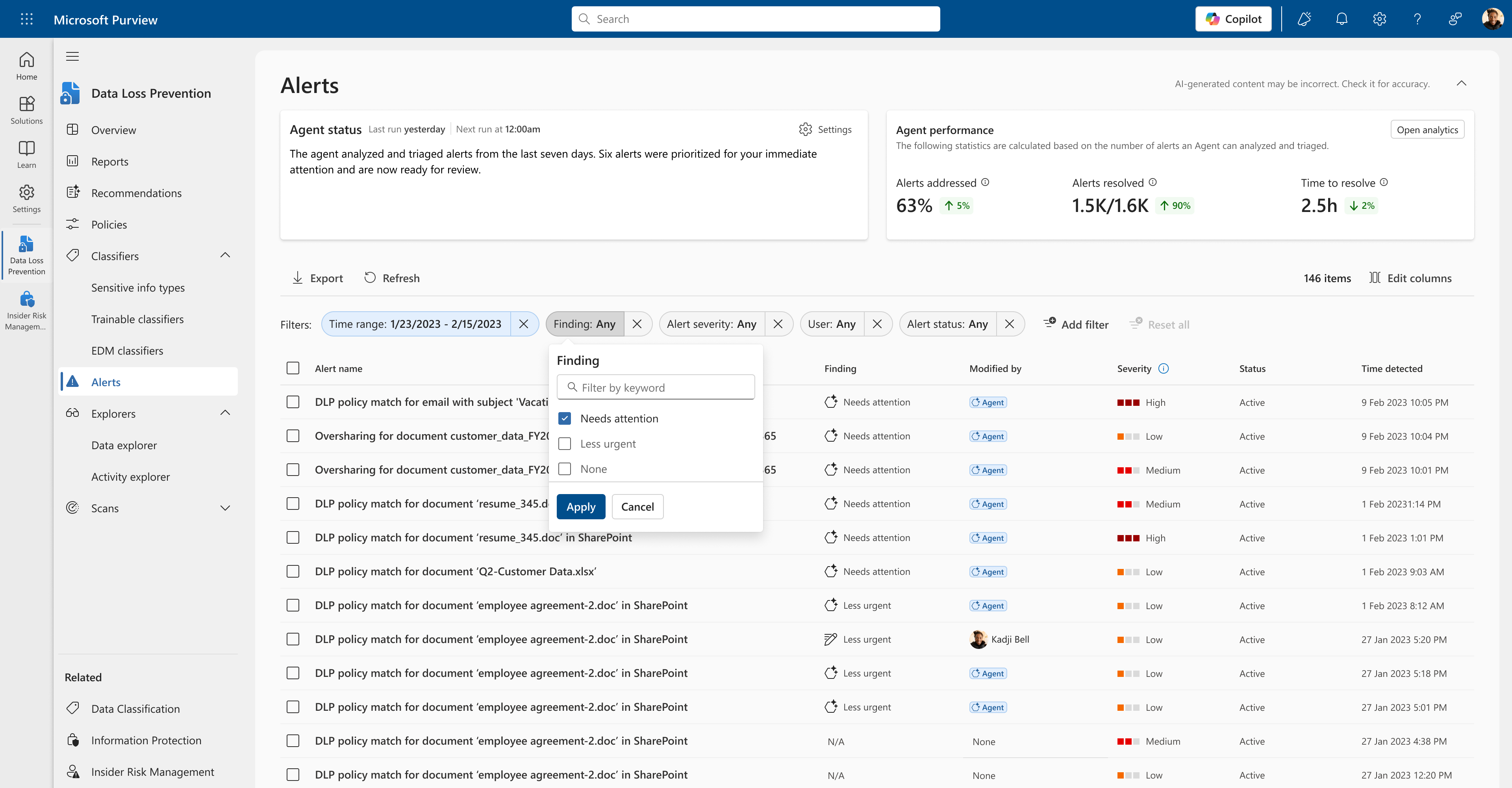The image size is (1512, 788).
Task: Open Settings in the left rail
Action: pyautogui.click(x=26, y=199)
